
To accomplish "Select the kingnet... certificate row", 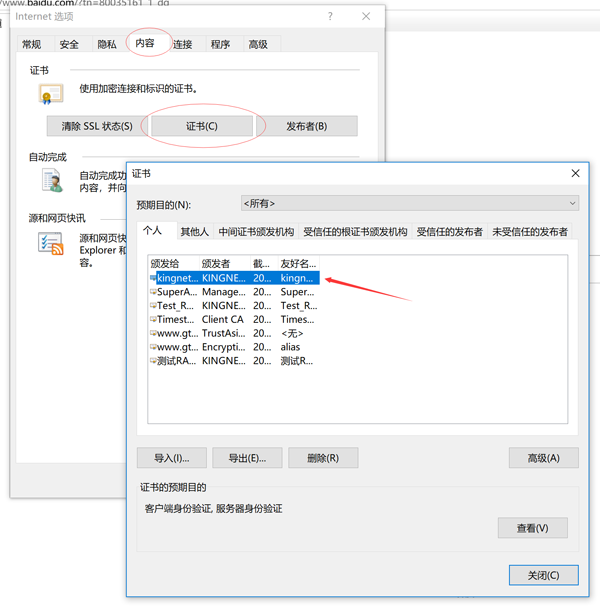I will point(235,278).
